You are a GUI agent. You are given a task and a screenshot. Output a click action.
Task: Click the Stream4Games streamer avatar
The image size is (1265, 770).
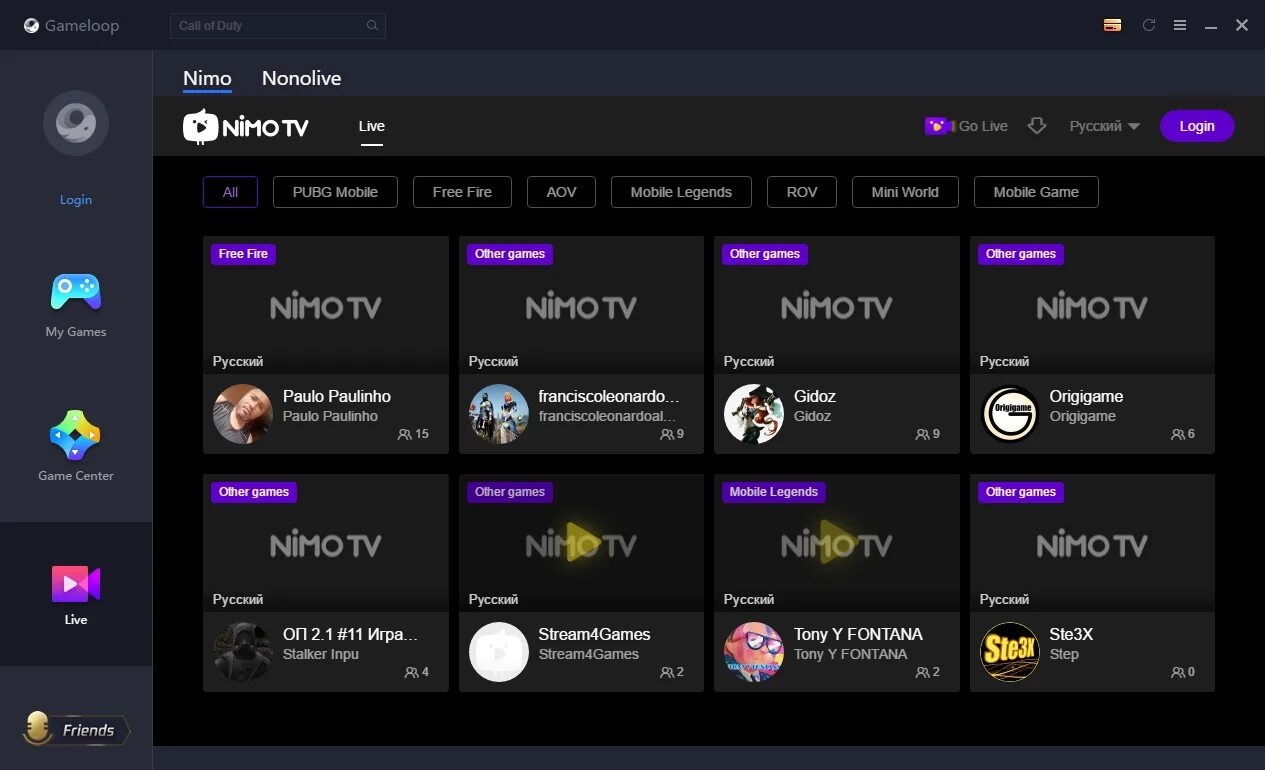tap(499, 652)
